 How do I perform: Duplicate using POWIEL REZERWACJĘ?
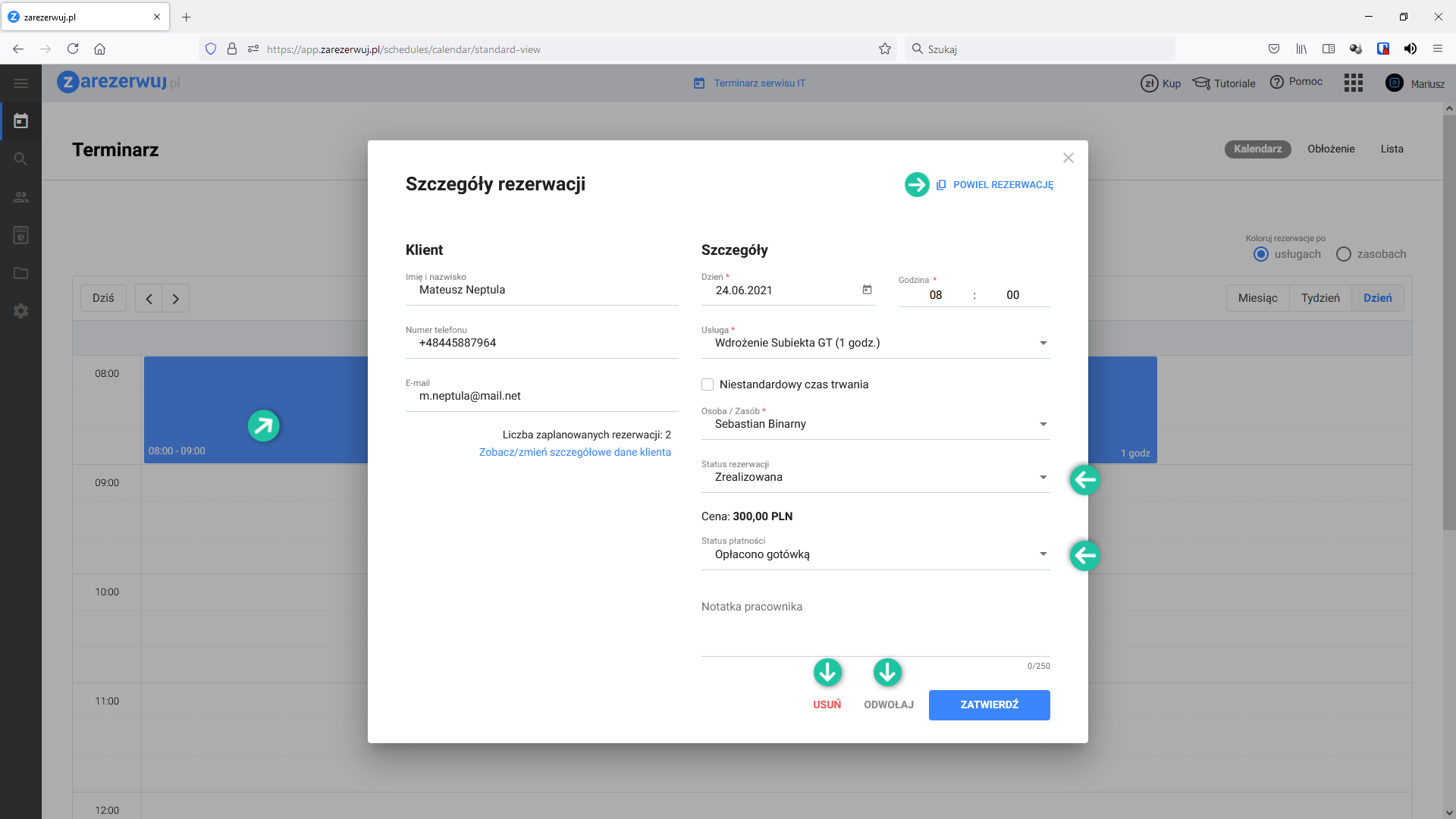click(x=994, y=185)
